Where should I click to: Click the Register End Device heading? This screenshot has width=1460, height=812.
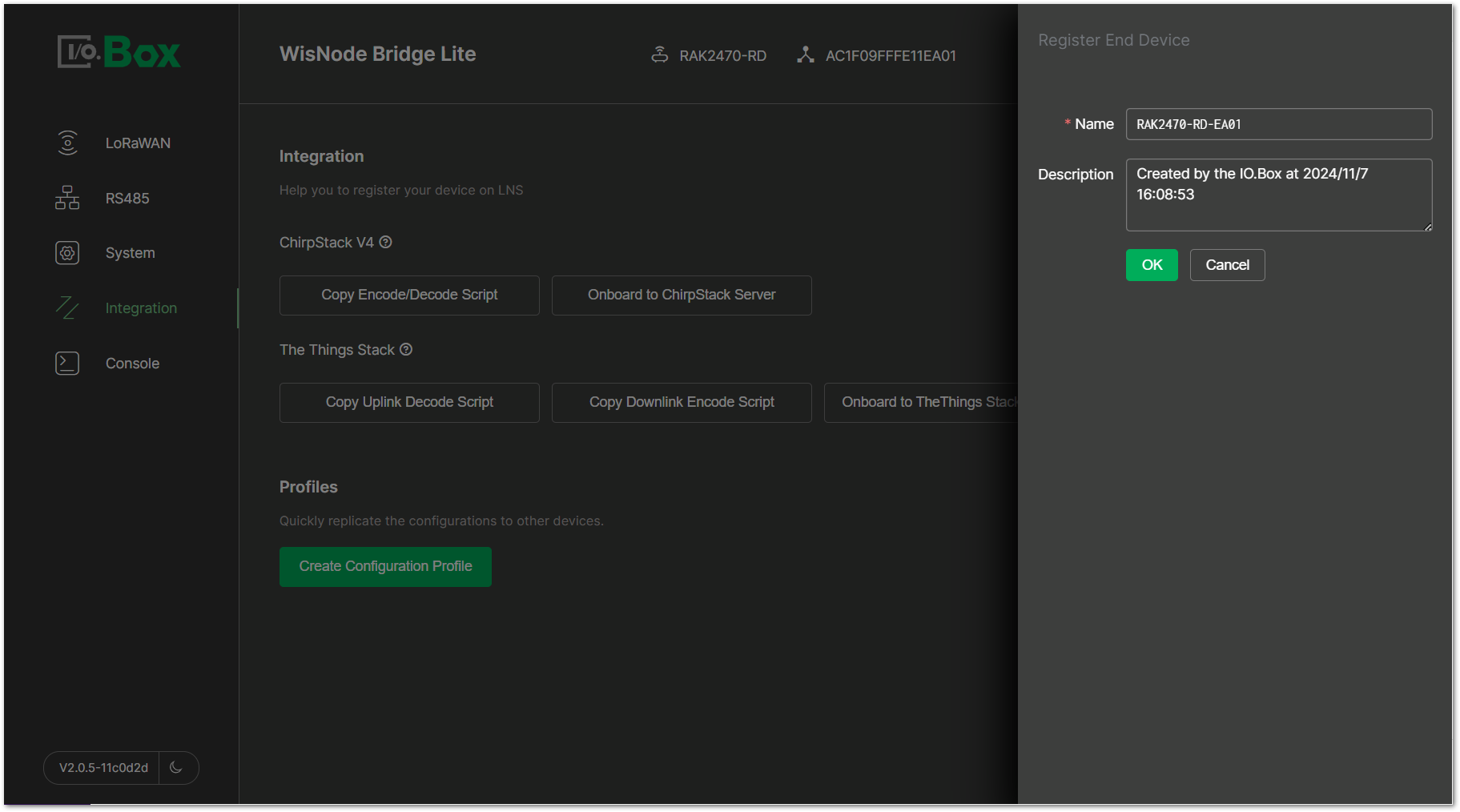[1113, 40]
